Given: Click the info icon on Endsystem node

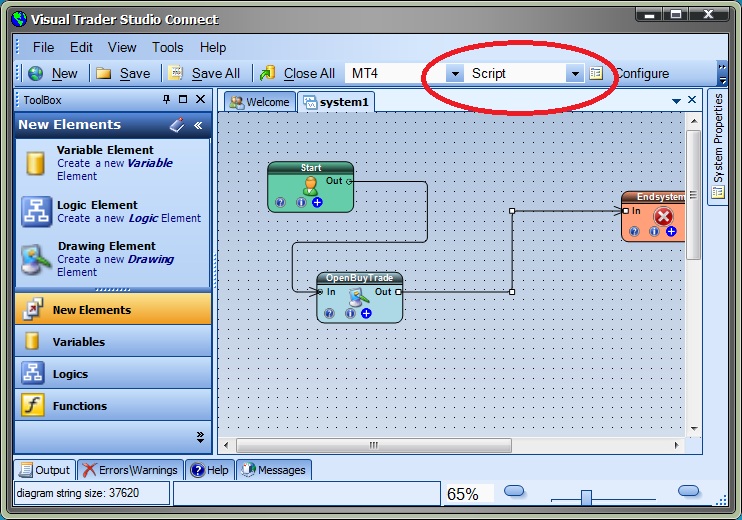Looking at the screenshot, I should click(654, 231).
